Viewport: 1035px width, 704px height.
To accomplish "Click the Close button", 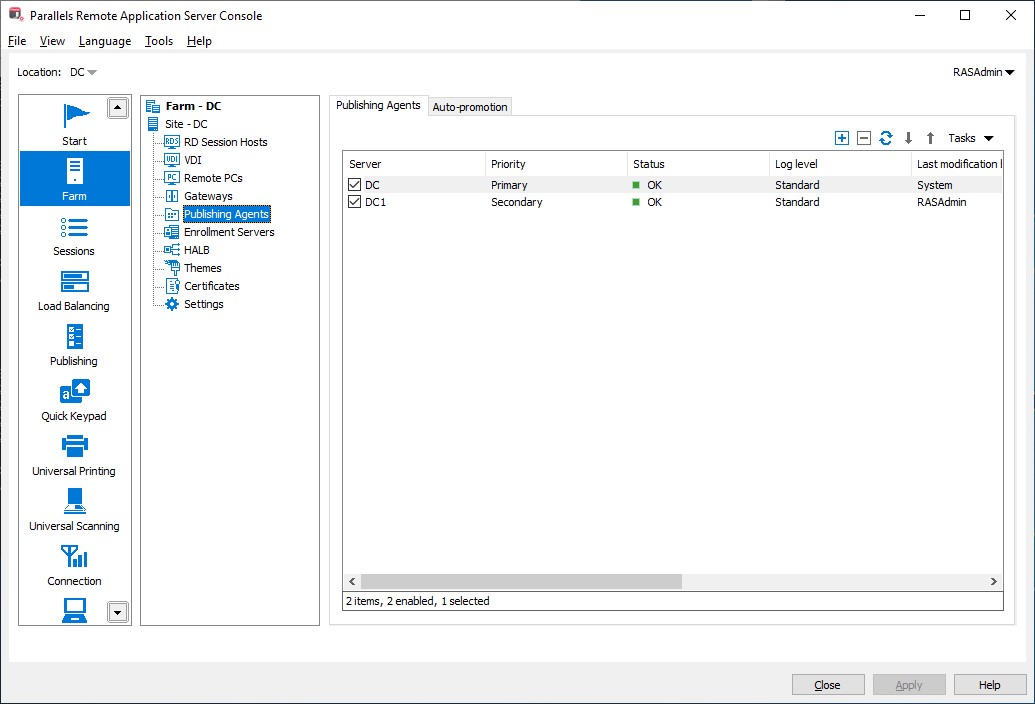I will 828,685.
